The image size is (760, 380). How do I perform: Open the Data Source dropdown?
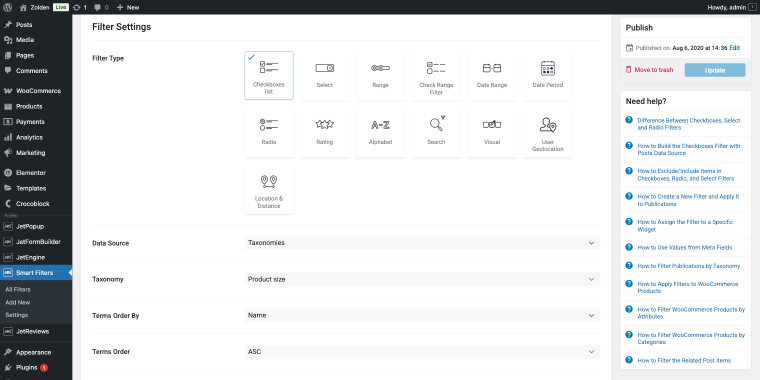(422, 243)
